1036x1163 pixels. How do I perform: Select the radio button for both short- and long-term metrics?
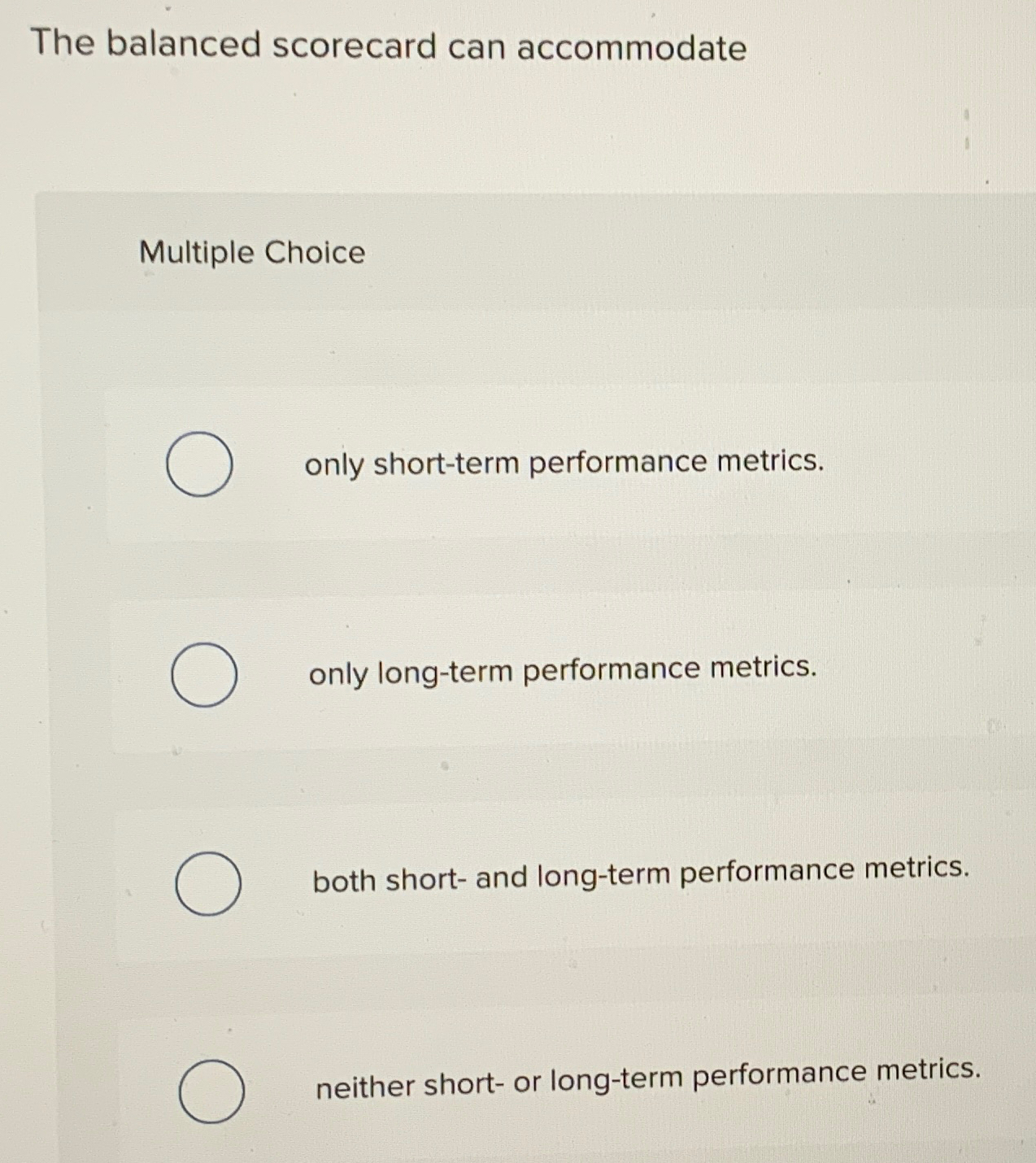point(207,884)
